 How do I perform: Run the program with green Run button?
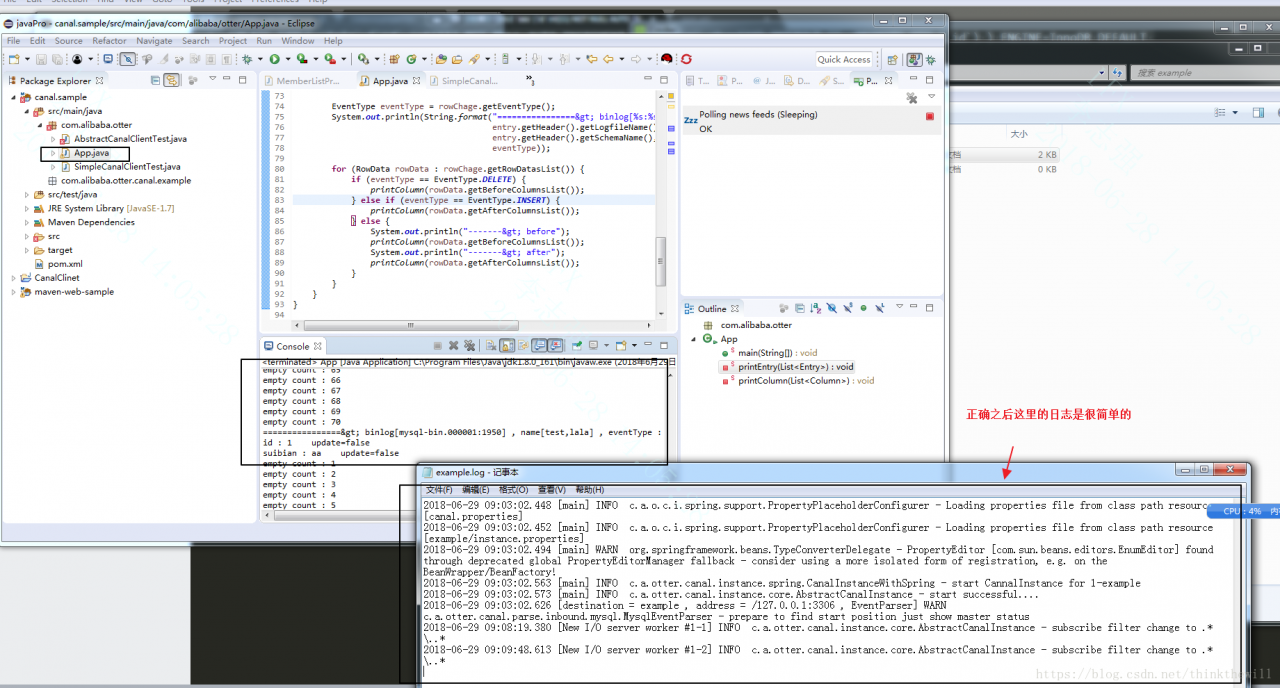[x=273, y=60]
